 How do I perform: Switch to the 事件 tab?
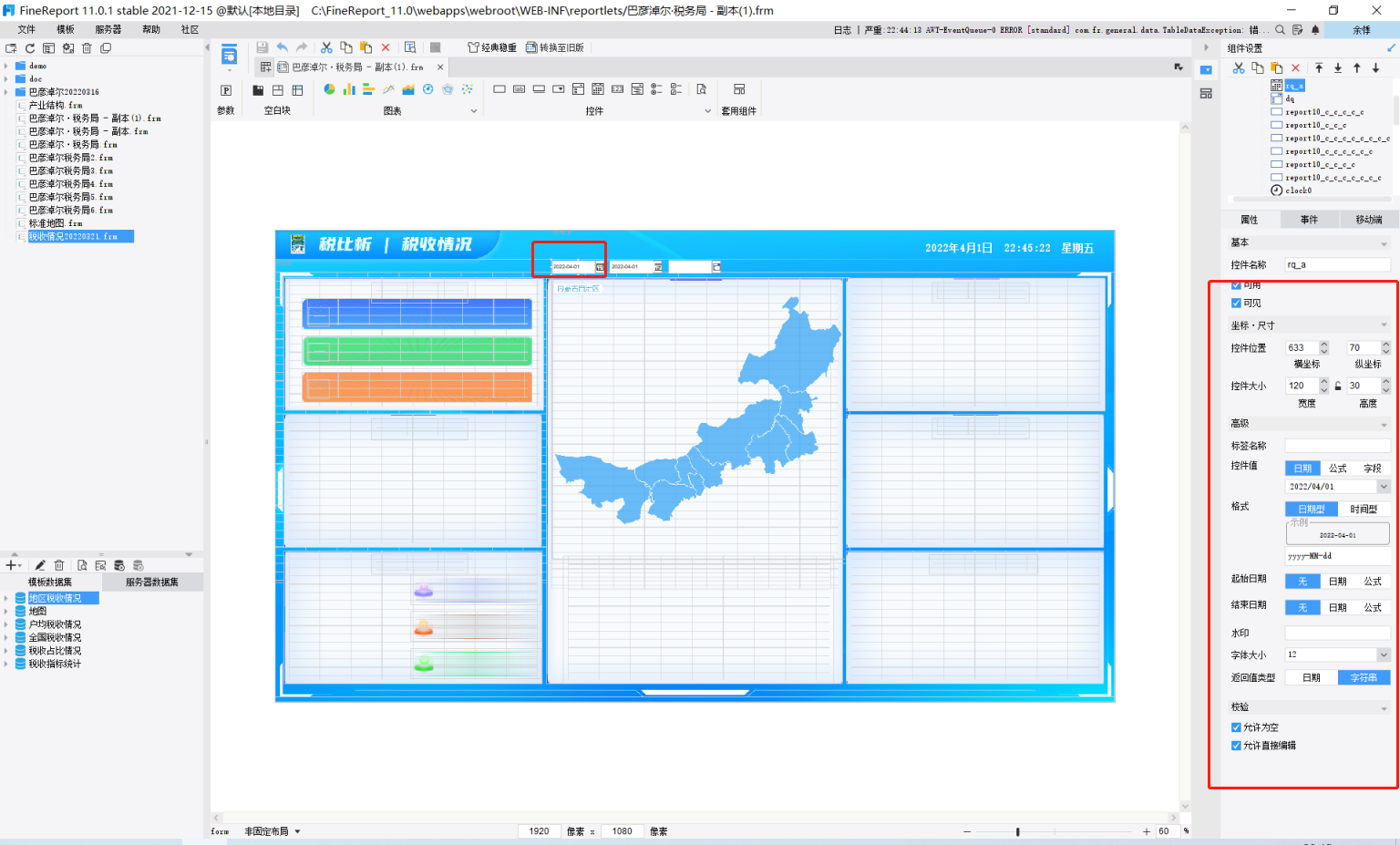point(1309,220)
